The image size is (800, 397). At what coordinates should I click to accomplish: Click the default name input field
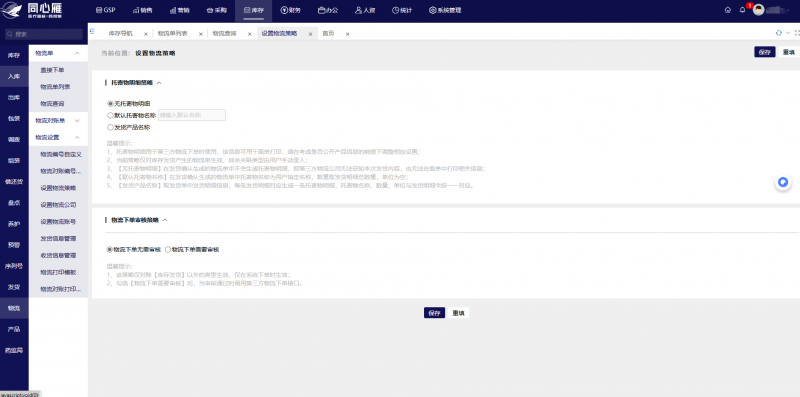[192, 115]
